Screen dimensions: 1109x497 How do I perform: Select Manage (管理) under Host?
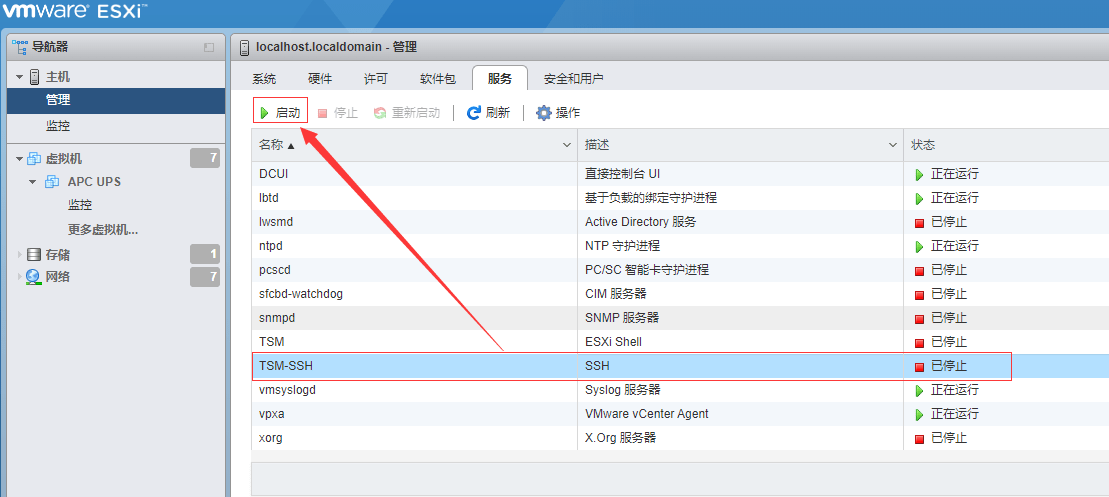pos(116,100)
